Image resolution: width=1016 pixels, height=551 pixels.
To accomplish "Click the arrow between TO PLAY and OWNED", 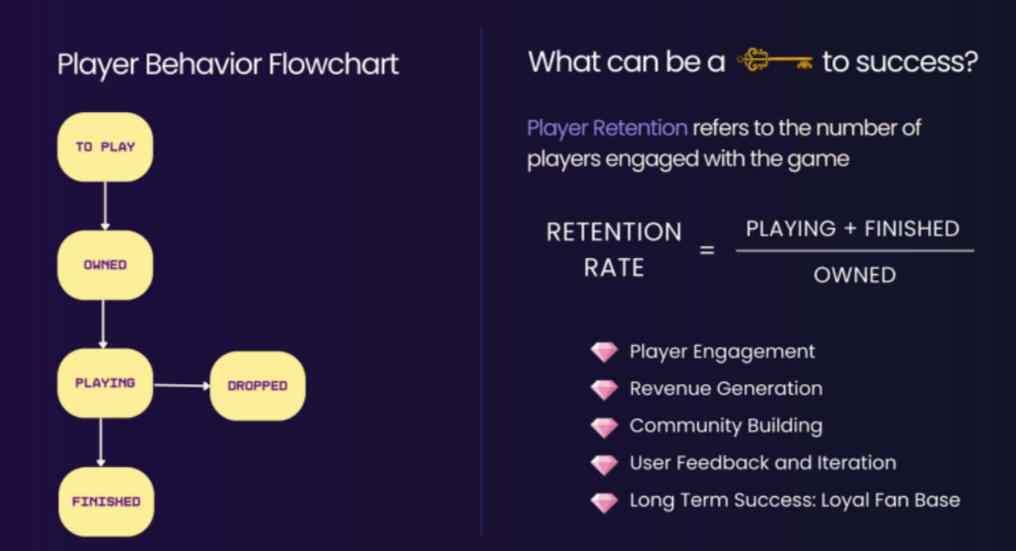I will (x=105, y=206).
